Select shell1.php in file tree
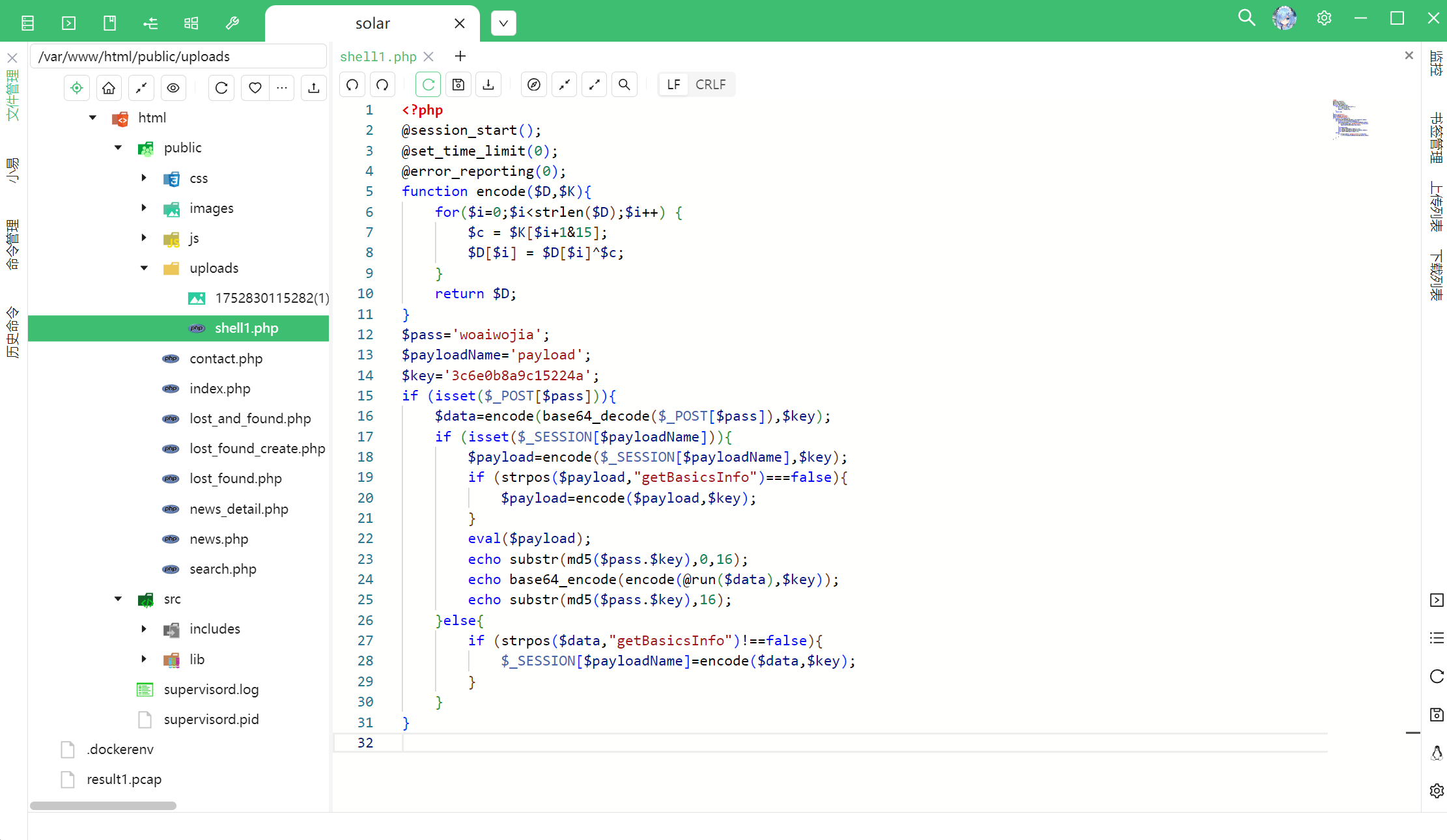1447x840 pixels. [x=178, y=328]
